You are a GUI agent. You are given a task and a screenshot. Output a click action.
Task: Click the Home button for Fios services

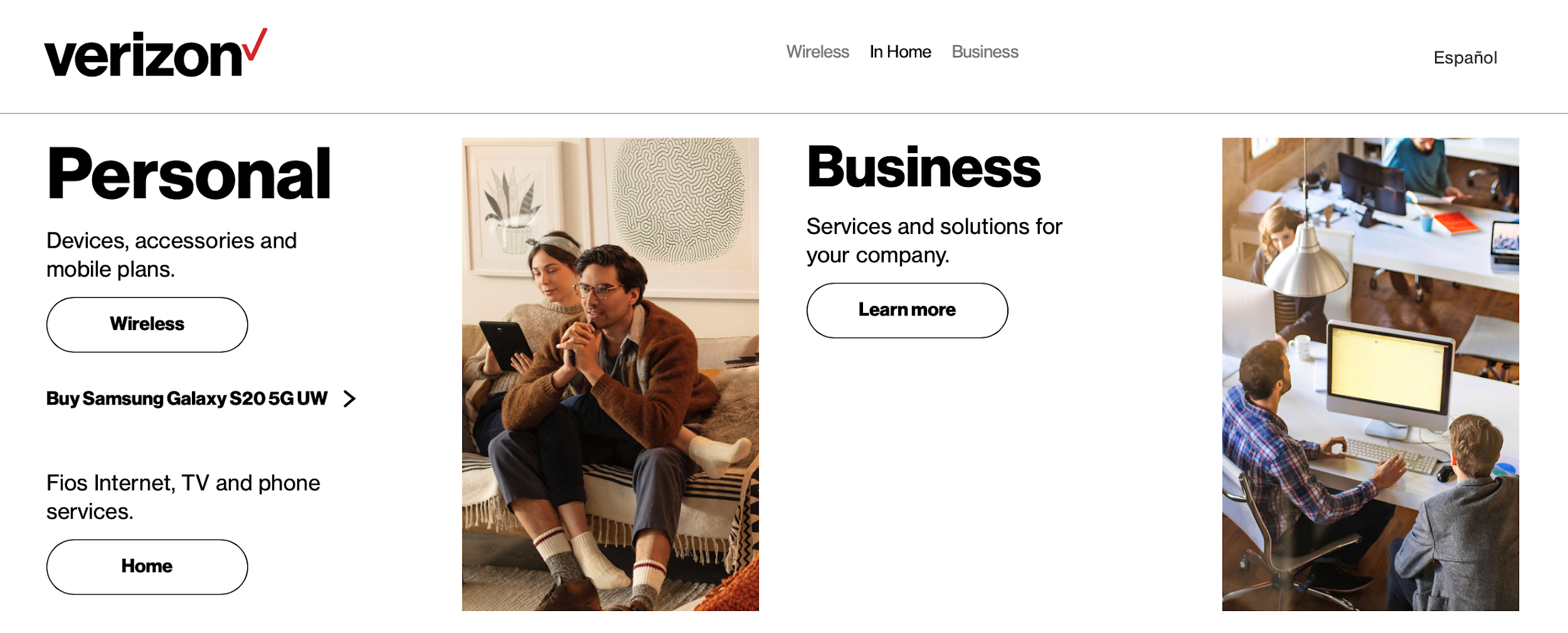tap(147, 567)
